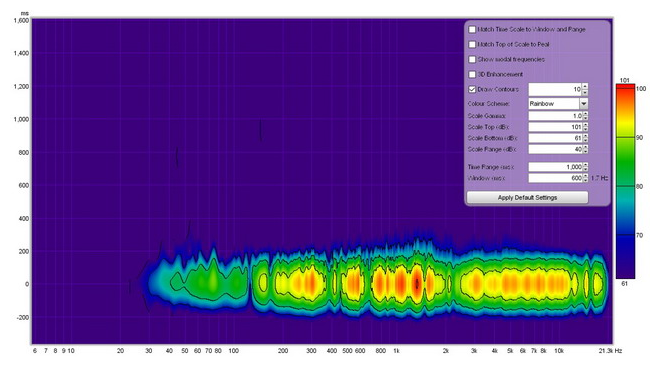Click the contour count field showing 10
Viewport: 660px width, 371px height.
pyautogui.click(x=555, y=89)
